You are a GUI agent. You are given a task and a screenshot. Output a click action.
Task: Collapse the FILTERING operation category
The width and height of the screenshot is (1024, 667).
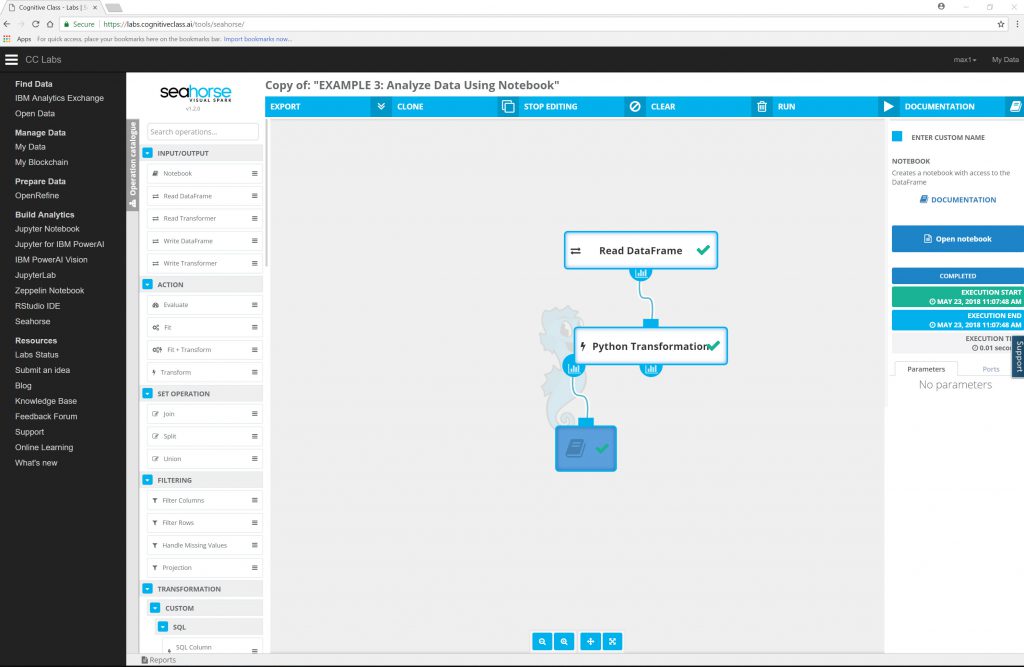tap(148, 480)
